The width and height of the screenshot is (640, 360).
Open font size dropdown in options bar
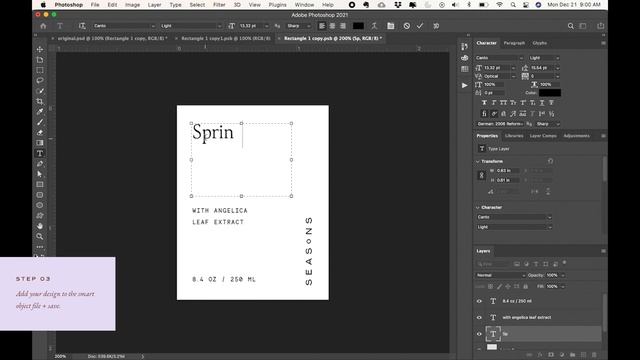267,26
